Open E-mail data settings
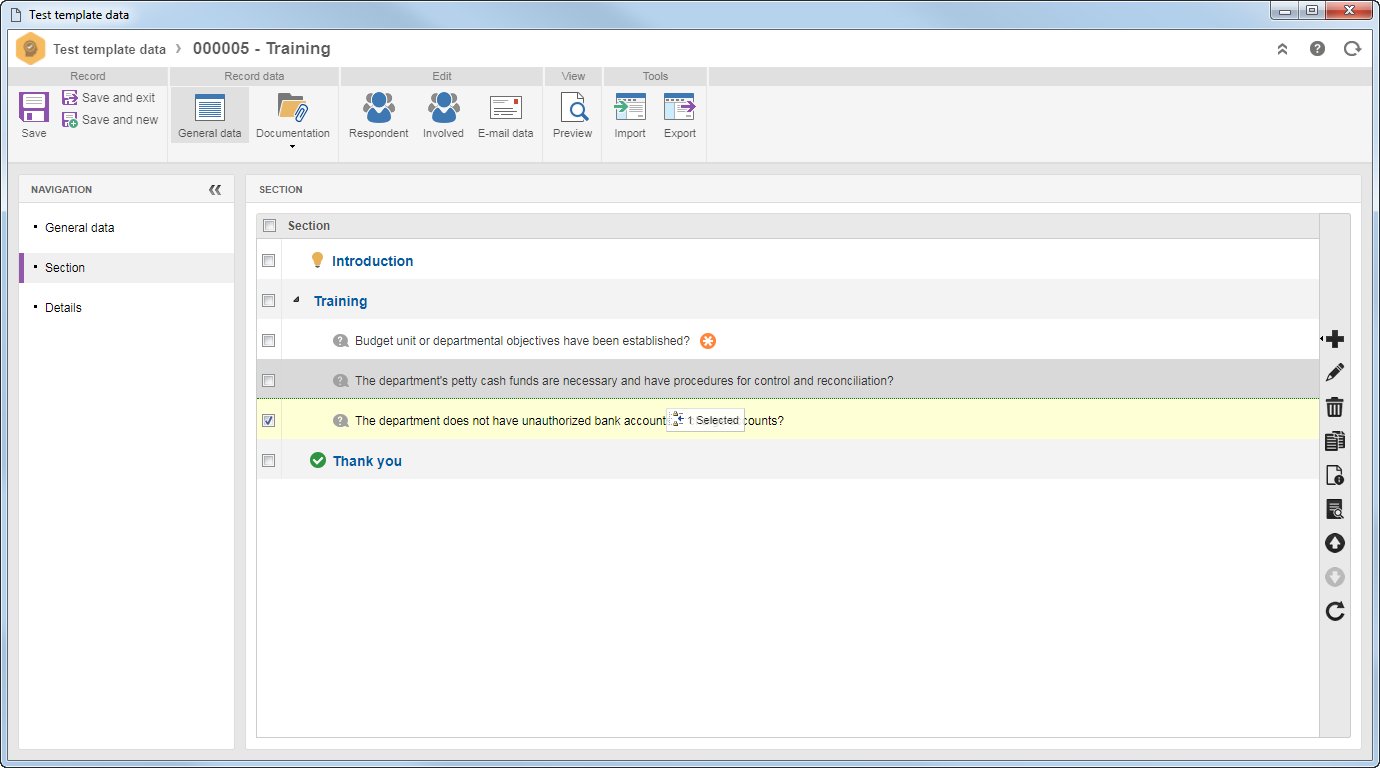 pos(505,115)
